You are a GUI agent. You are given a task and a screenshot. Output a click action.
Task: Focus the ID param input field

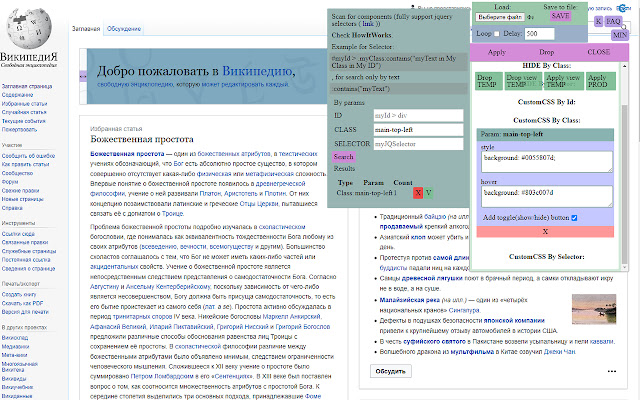click(418, 116)
